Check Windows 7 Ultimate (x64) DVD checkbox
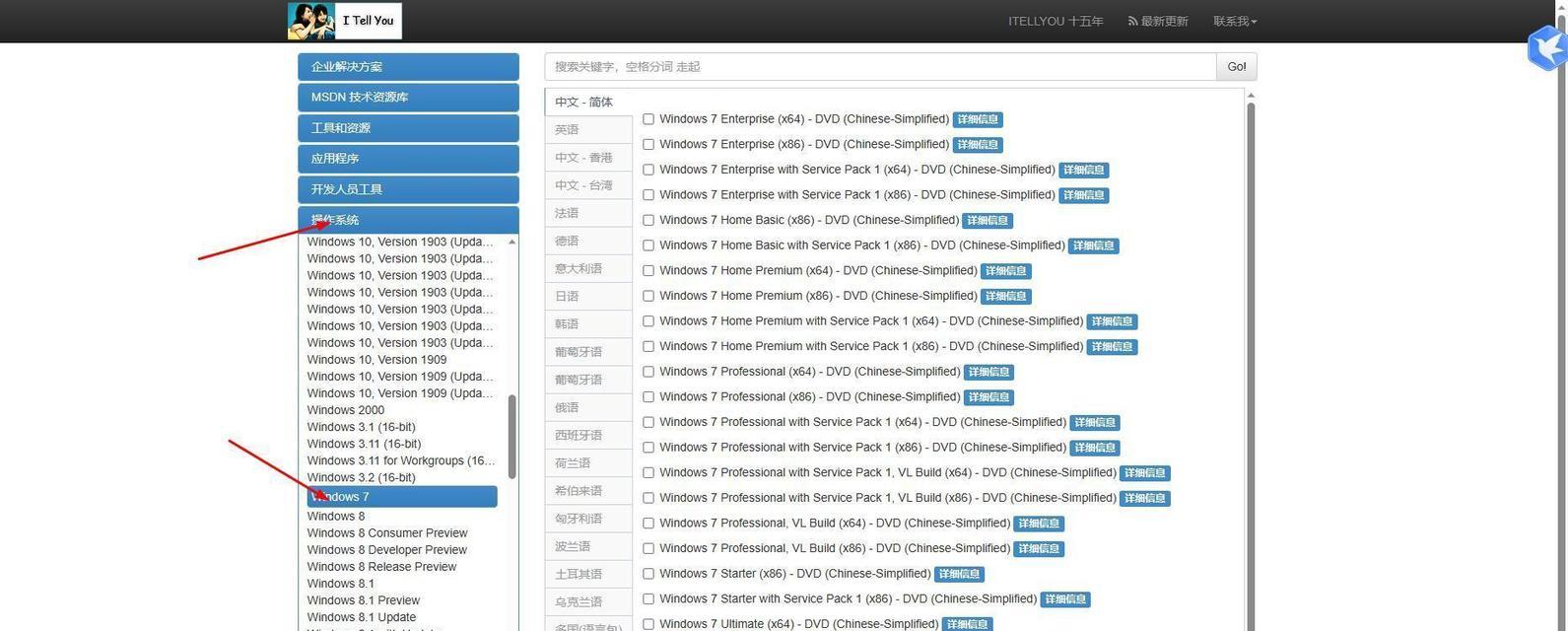Screen dimensions: 1568x631 [x=648, y=624]
